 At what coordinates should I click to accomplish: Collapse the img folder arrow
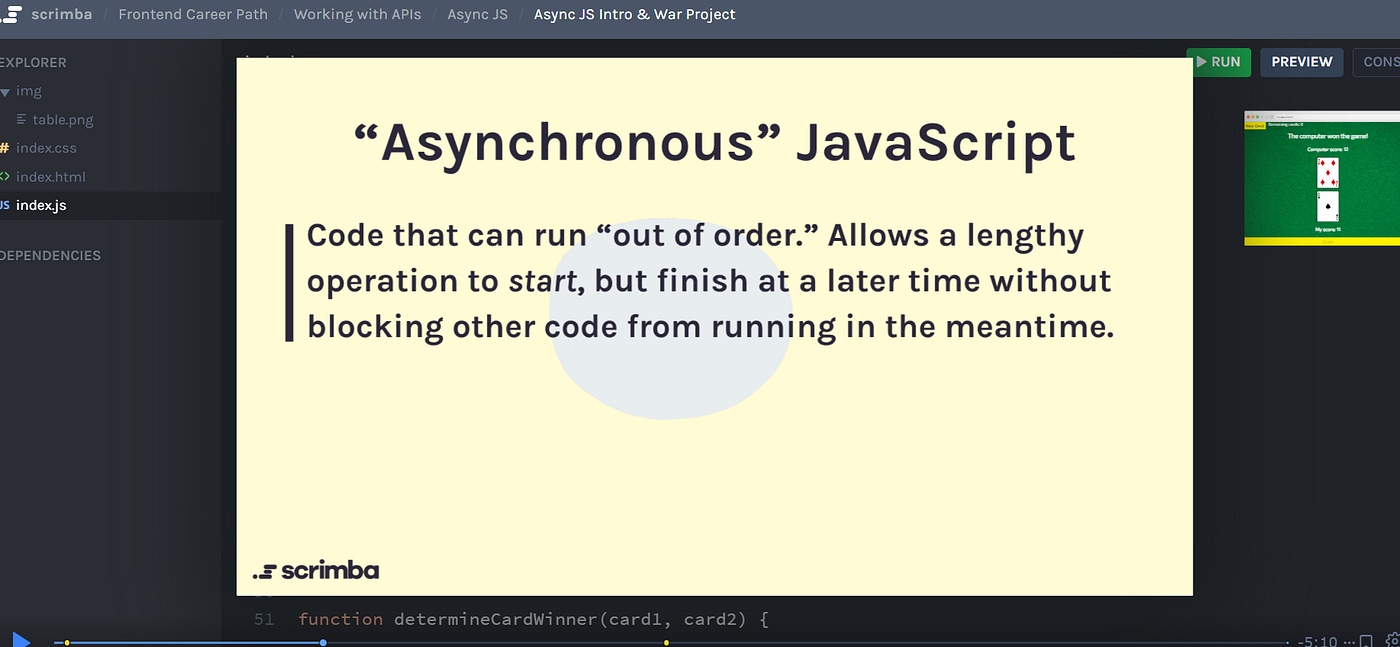click(x=5, y=91)
